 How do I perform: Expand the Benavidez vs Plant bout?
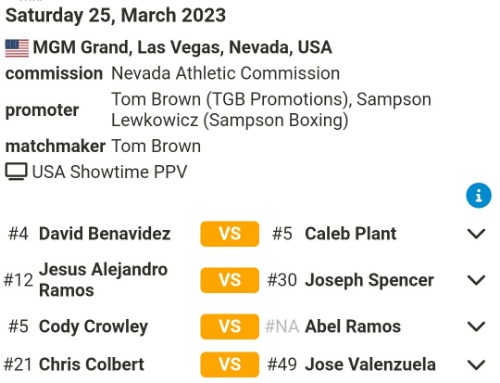[x=476, y=234]
